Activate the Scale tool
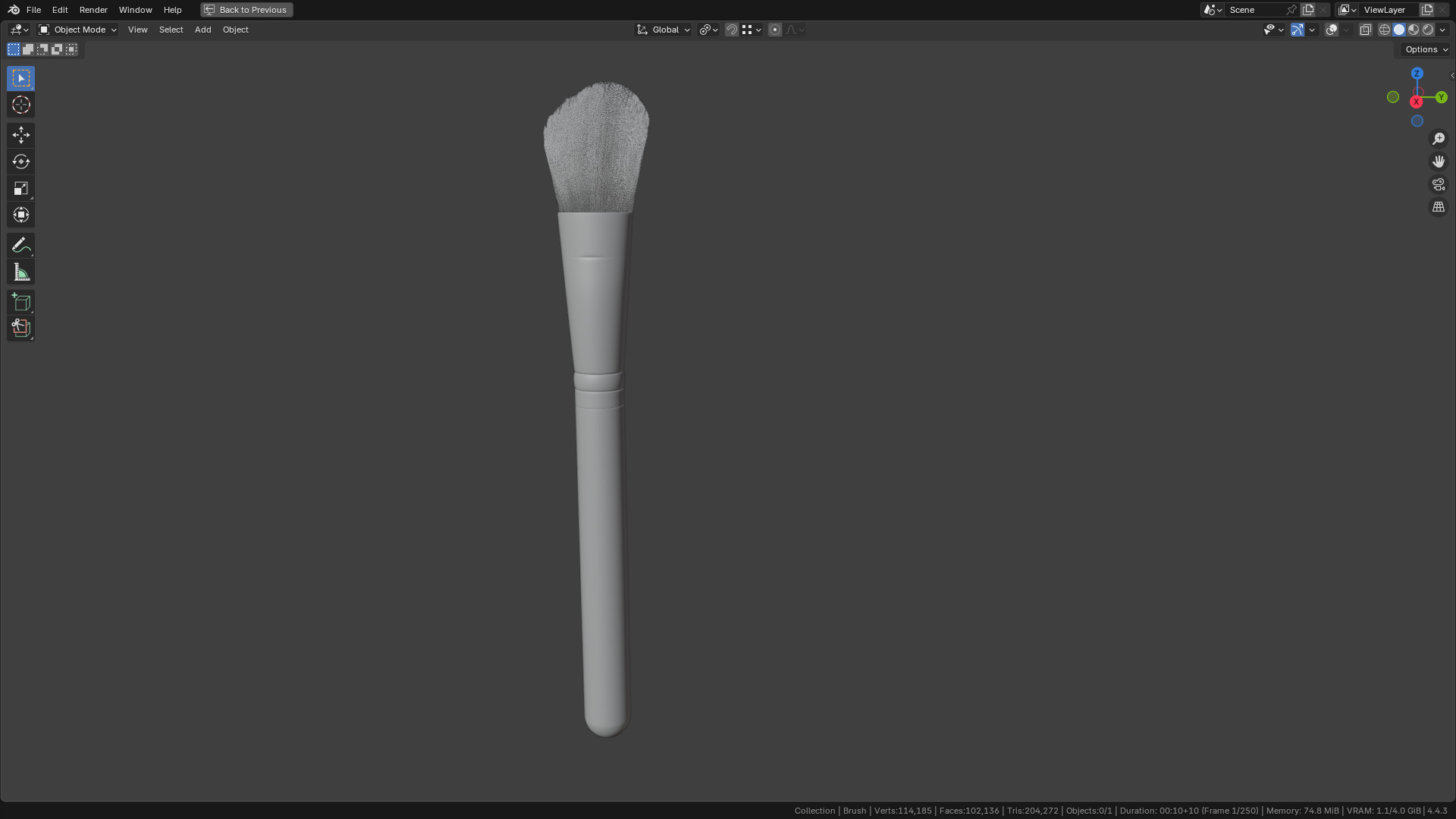 pyautogui.click(x=20, y=188)
